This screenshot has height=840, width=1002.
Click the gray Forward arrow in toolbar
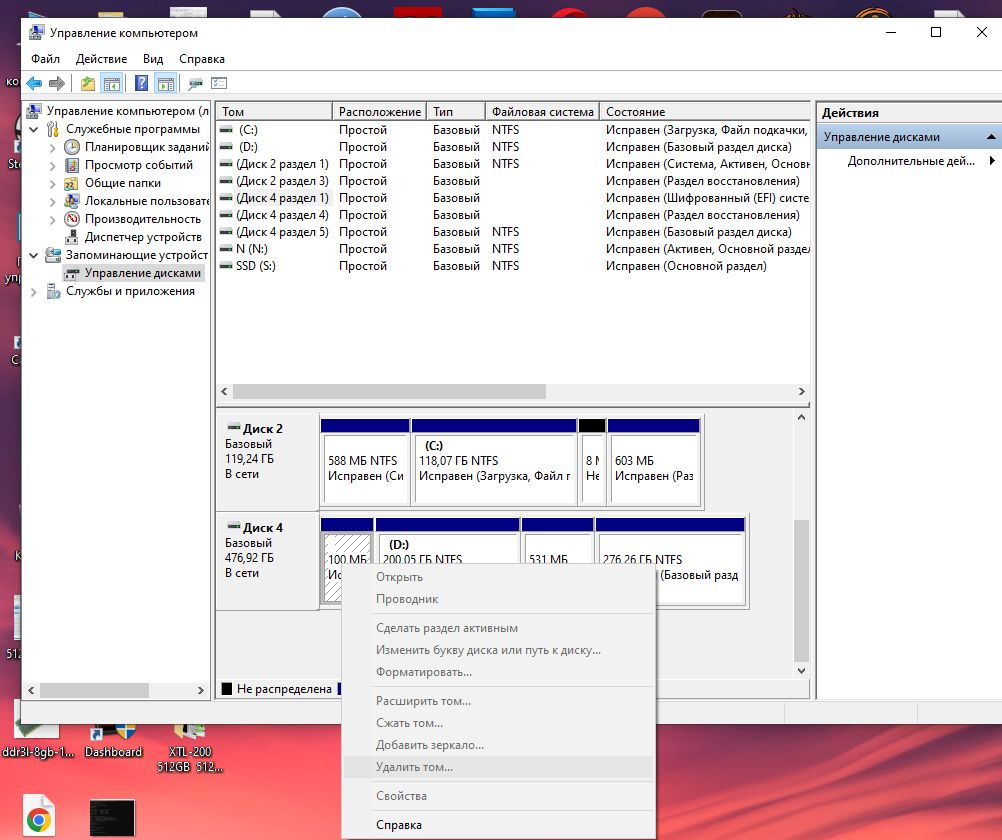pos(57,83)
